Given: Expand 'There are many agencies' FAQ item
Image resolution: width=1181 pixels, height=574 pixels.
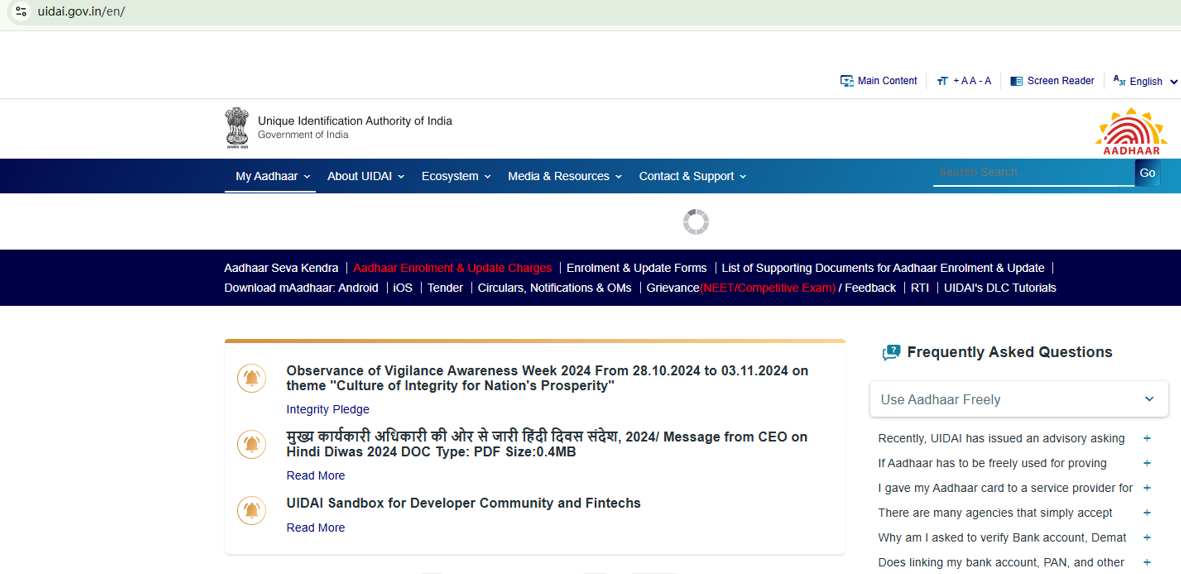Looking at the screenshot, I should point(1147,513).
